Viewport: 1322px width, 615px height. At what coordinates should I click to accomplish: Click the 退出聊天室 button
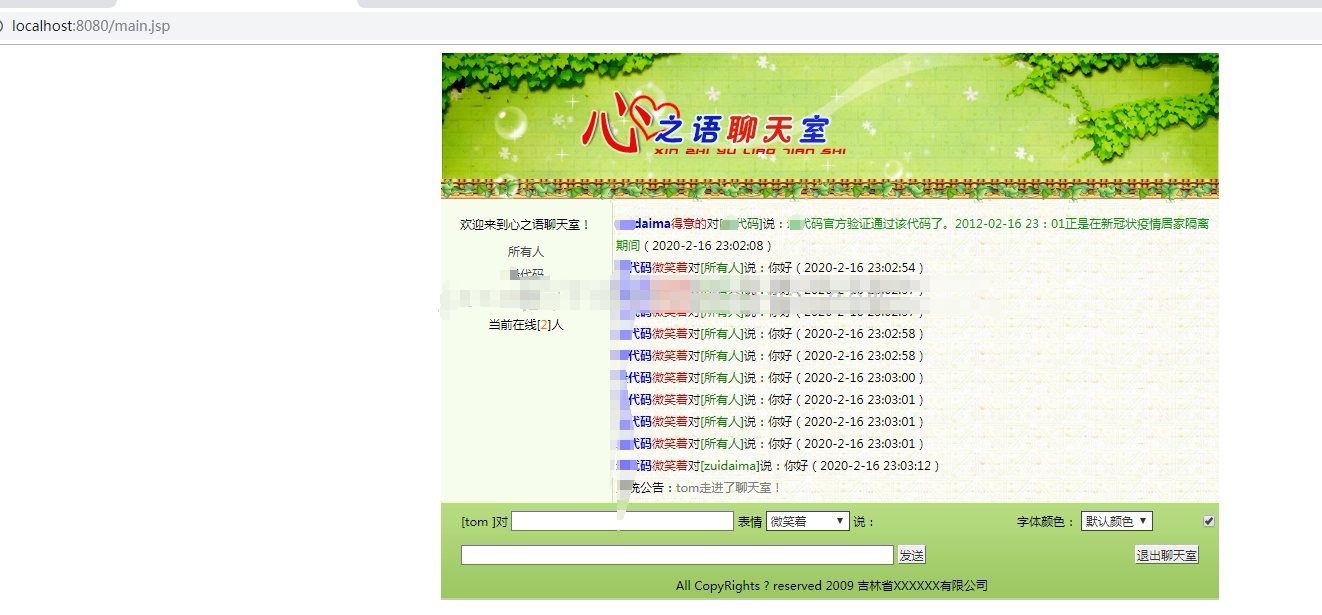point(1167,555)
